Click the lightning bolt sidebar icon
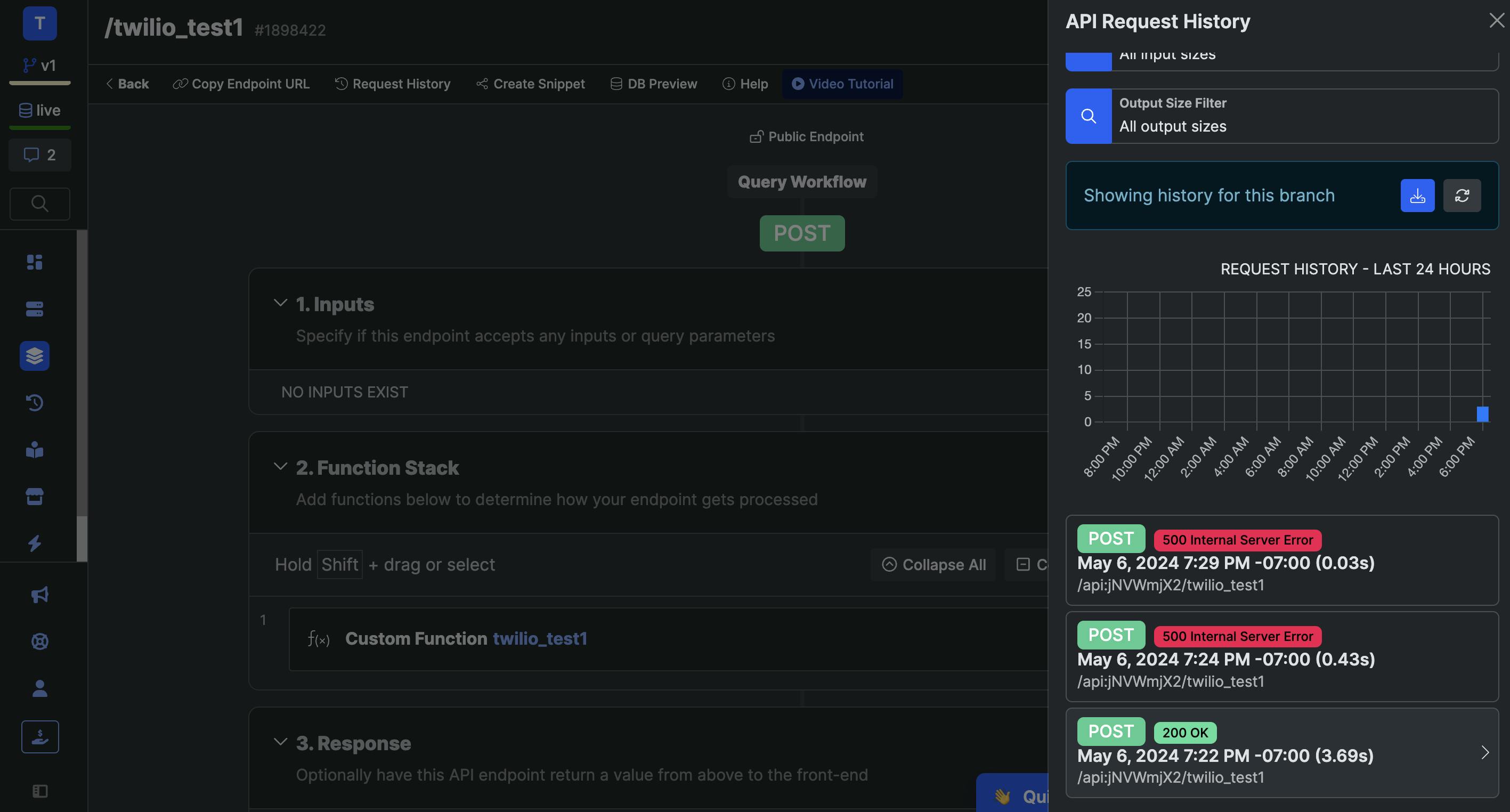 pos(35,543)
